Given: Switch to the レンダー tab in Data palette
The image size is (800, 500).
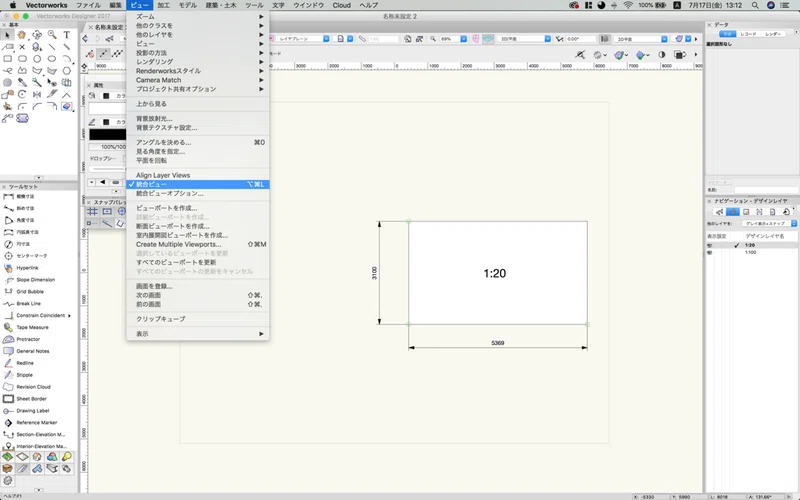Looking at the screenshot, I should coord(772,34).
